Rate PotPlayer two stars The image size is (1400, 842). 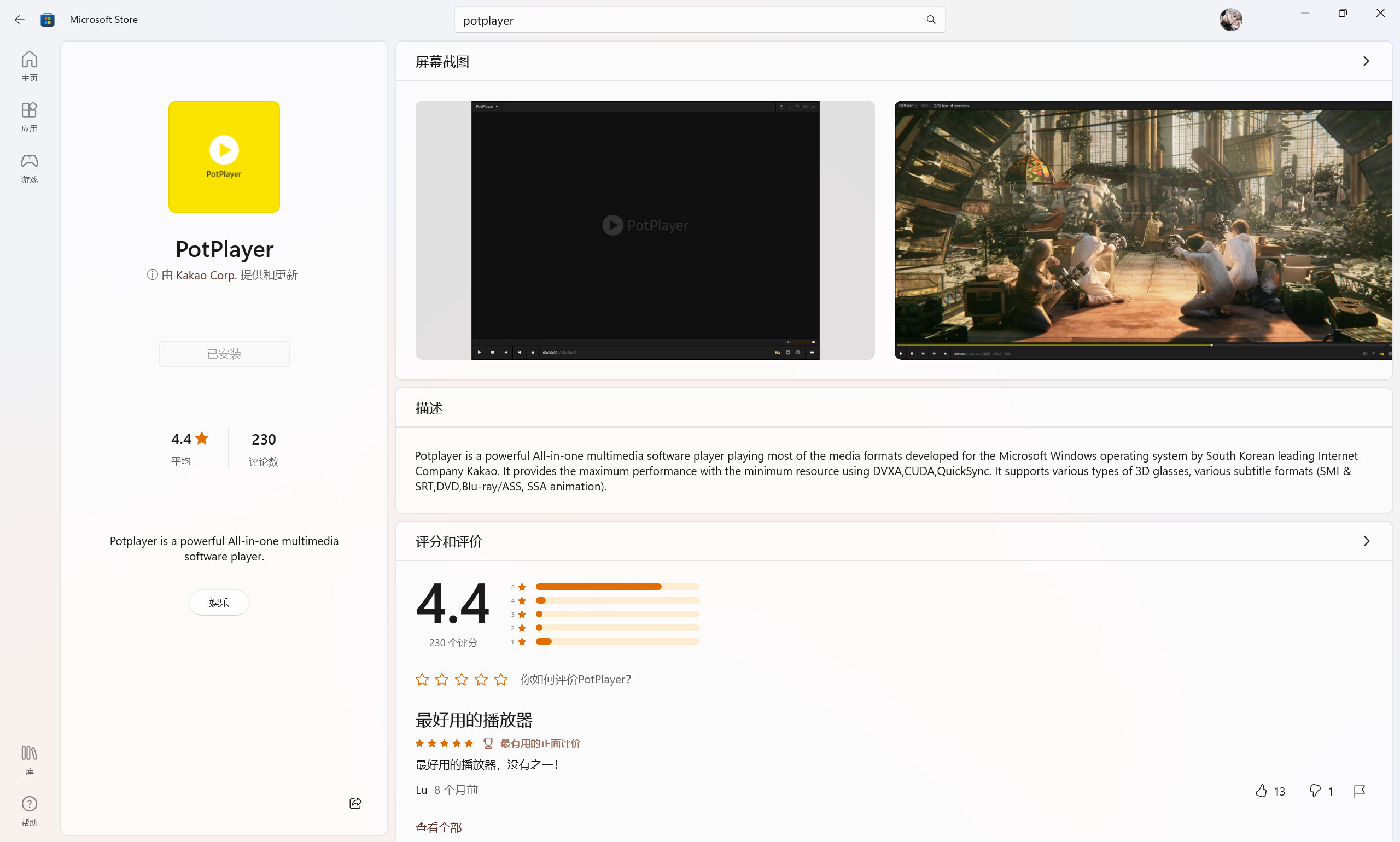coord(442,679)
